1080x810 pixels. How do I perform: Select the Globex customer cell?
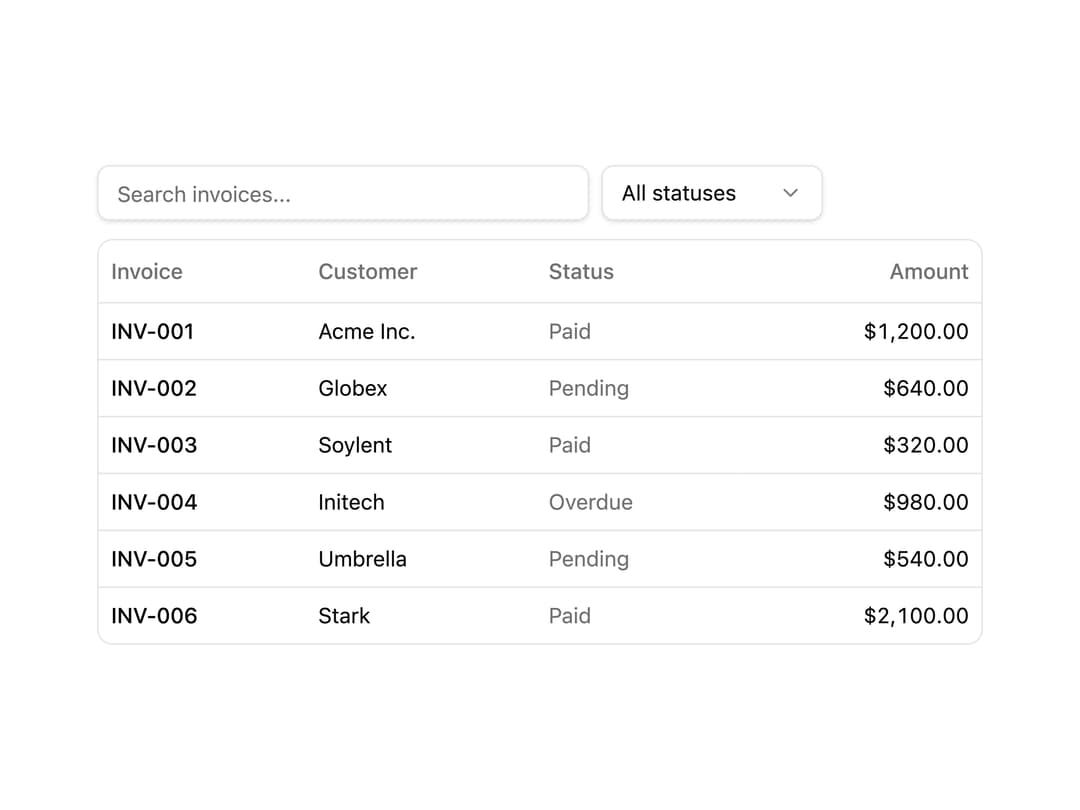pos(353,388)
